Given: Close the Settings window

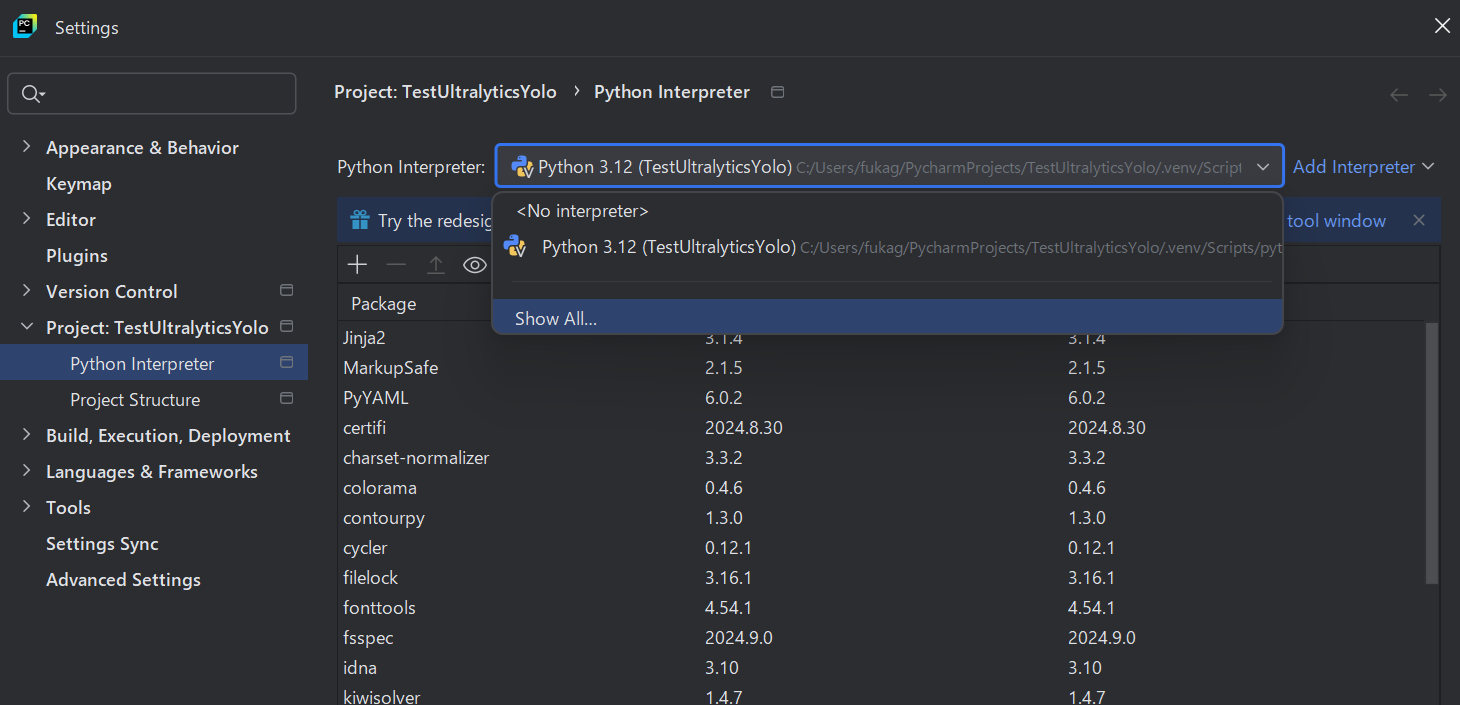Looking at the screenshot, I should click(x=1442, y=26).
